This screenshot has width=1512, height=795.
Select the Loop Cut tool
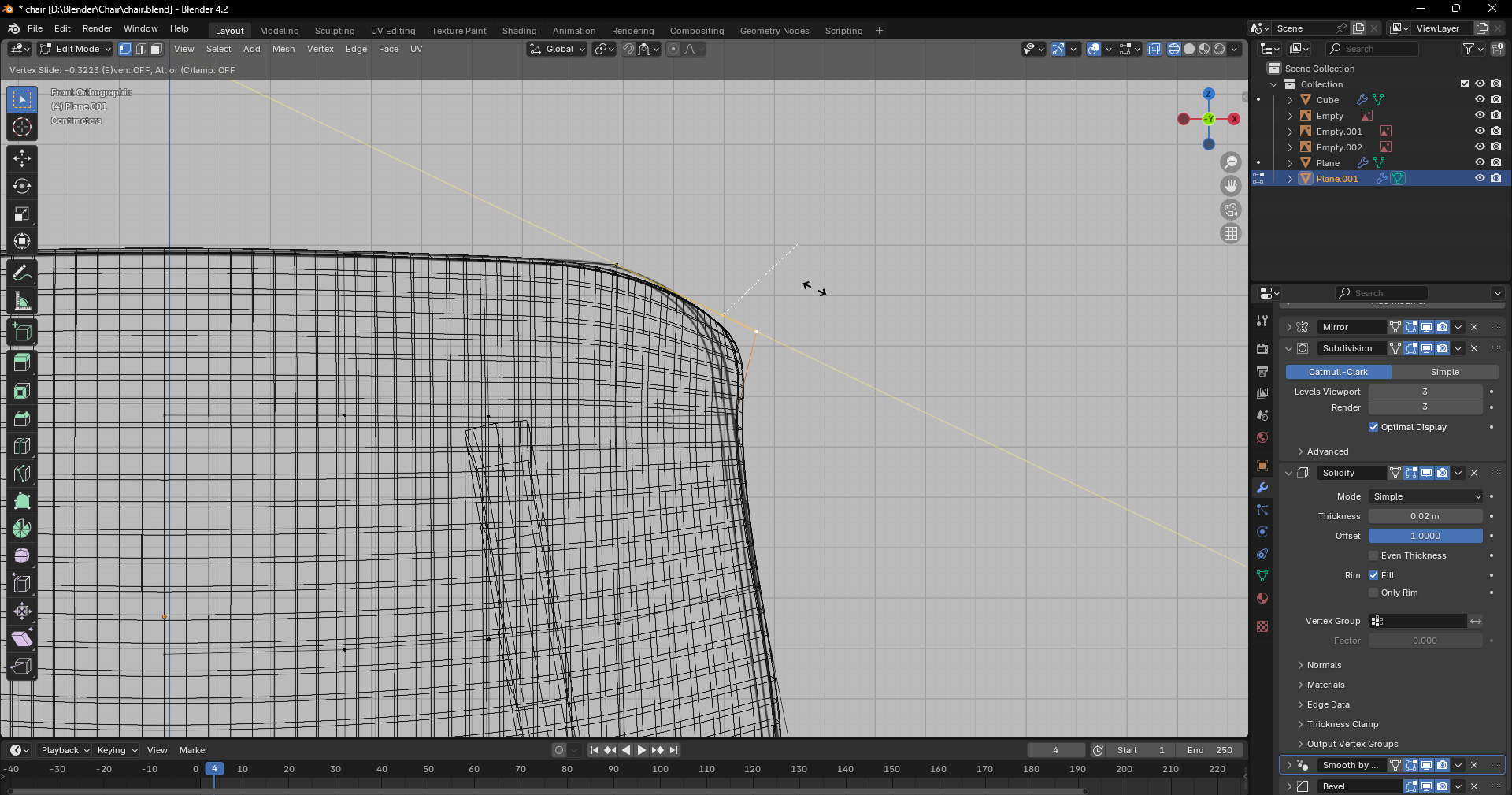pyautogui.click(x=22, y=446)
